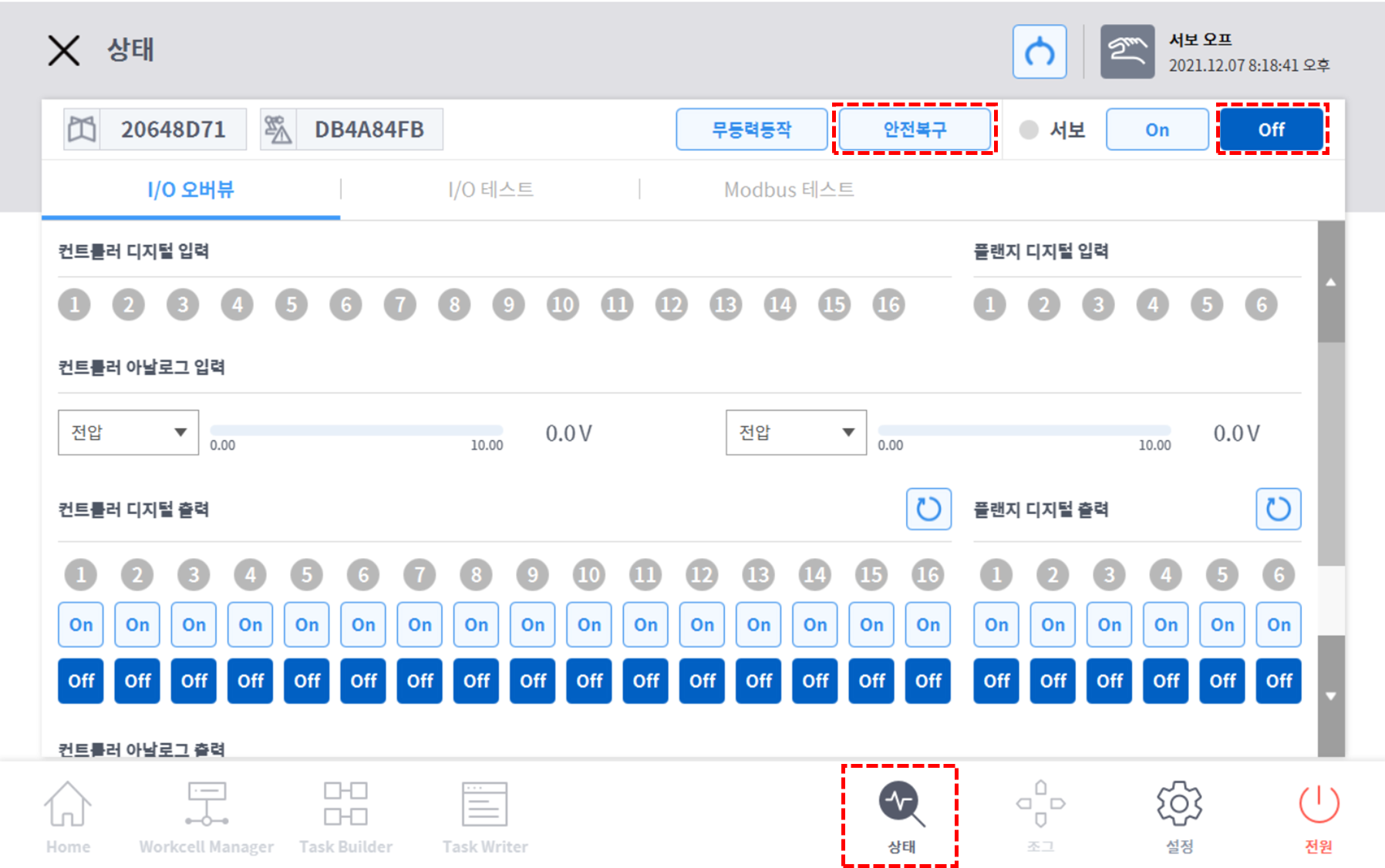
Task: Switch to the Modbus 테스트 tab
Action: 788,190
